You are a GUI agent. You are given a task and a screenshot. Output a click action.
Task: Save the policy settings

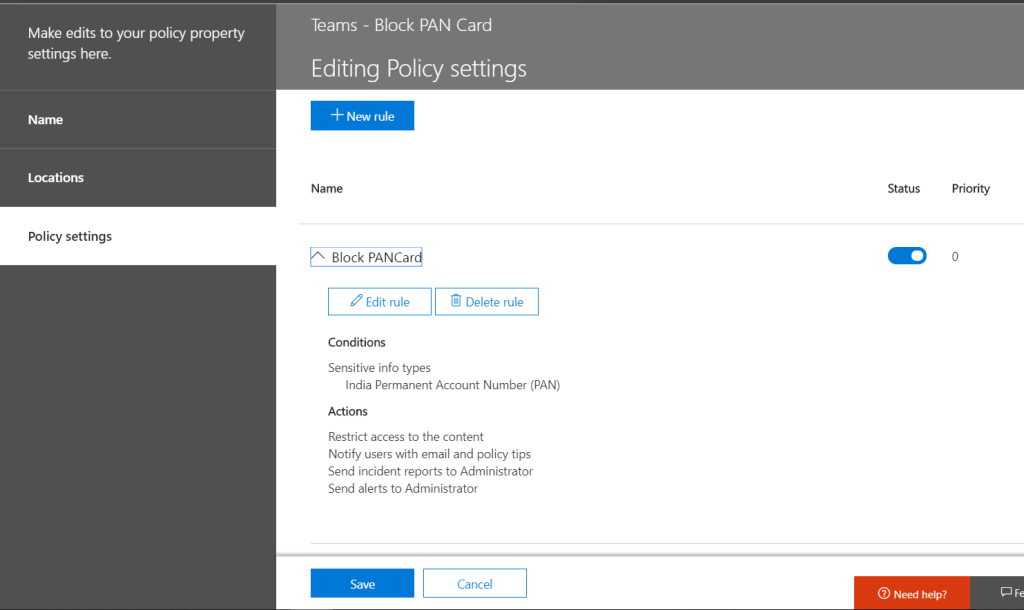pyautogui.click(x=362, y=584)
